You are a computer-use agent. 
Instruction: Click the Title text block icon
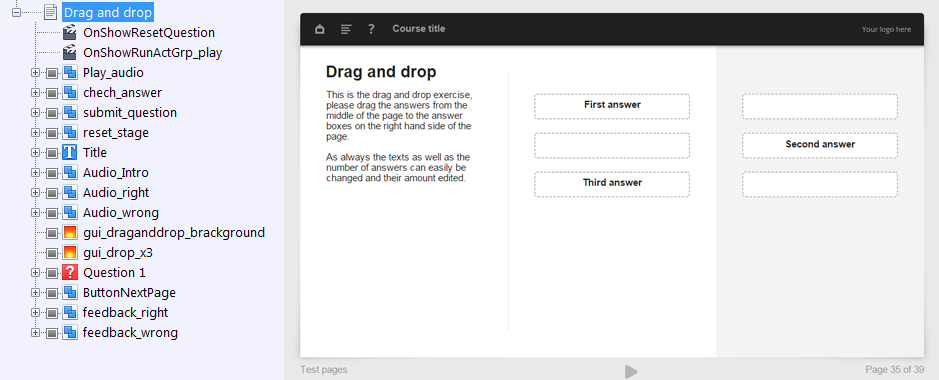click(70, 153)
